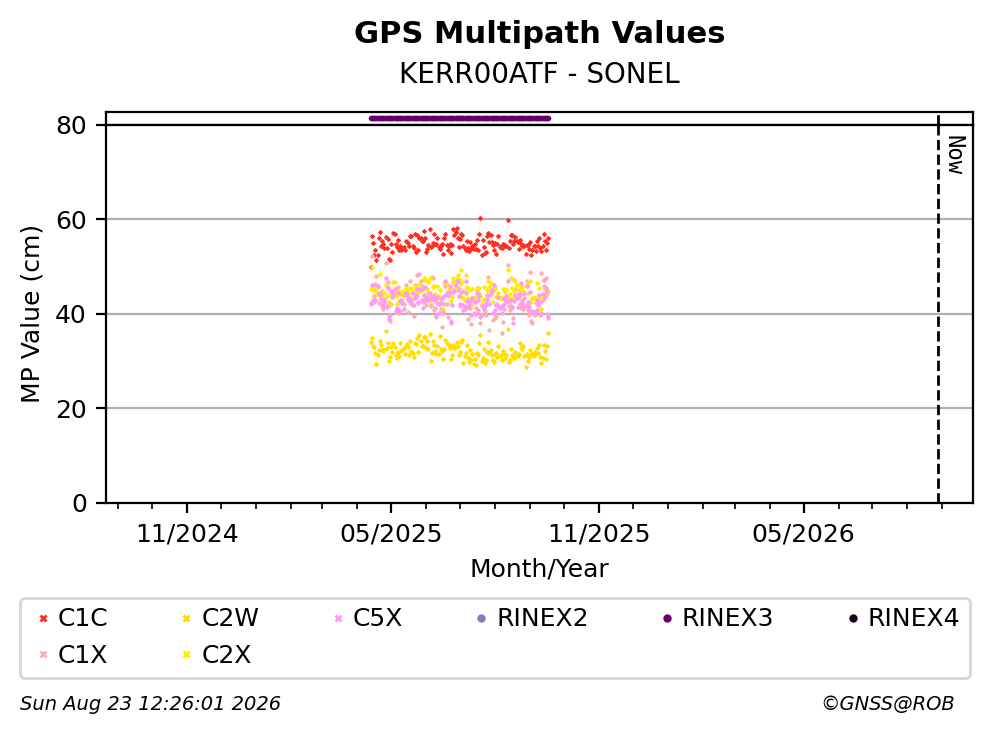Select the RINEX3 legend label

tap(728, 617)
